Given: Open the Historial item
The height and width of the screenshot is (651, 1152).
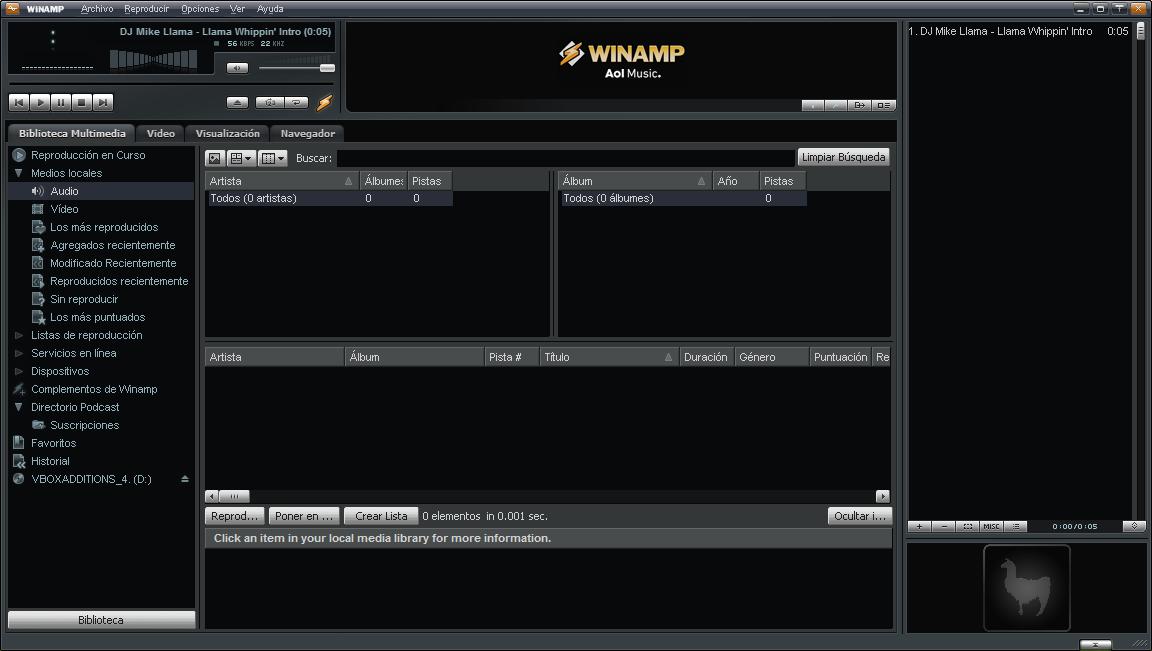Looking at the screenshot, I should (50, 461).
